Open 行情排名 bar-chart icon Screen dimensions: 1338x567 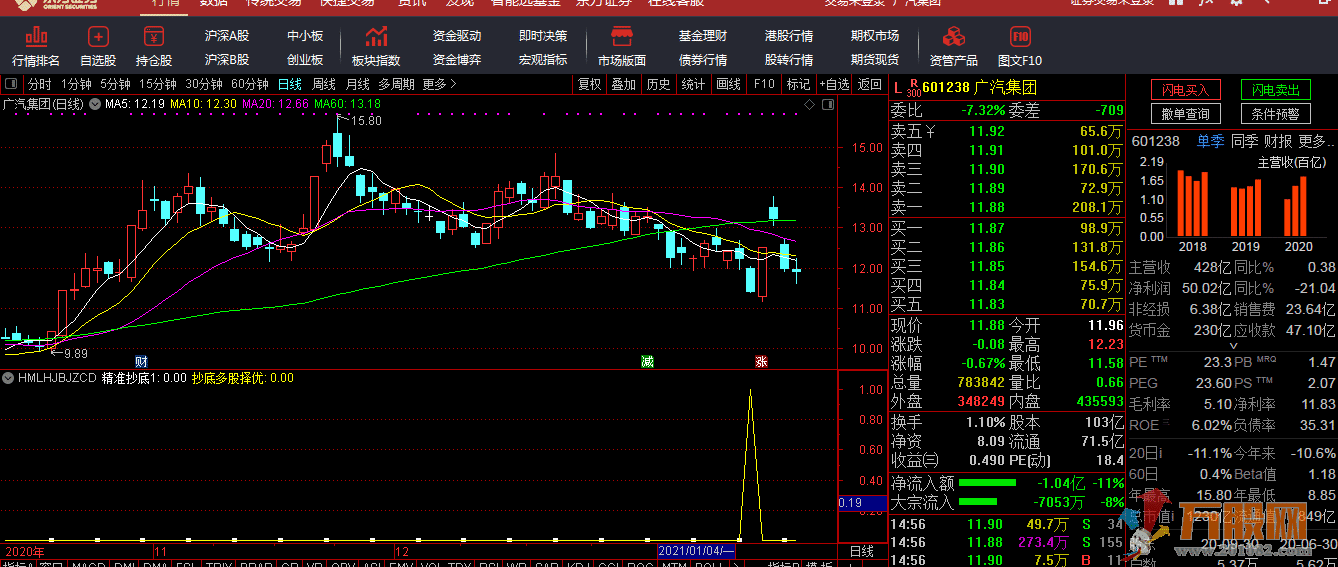(x=36, y=37)
